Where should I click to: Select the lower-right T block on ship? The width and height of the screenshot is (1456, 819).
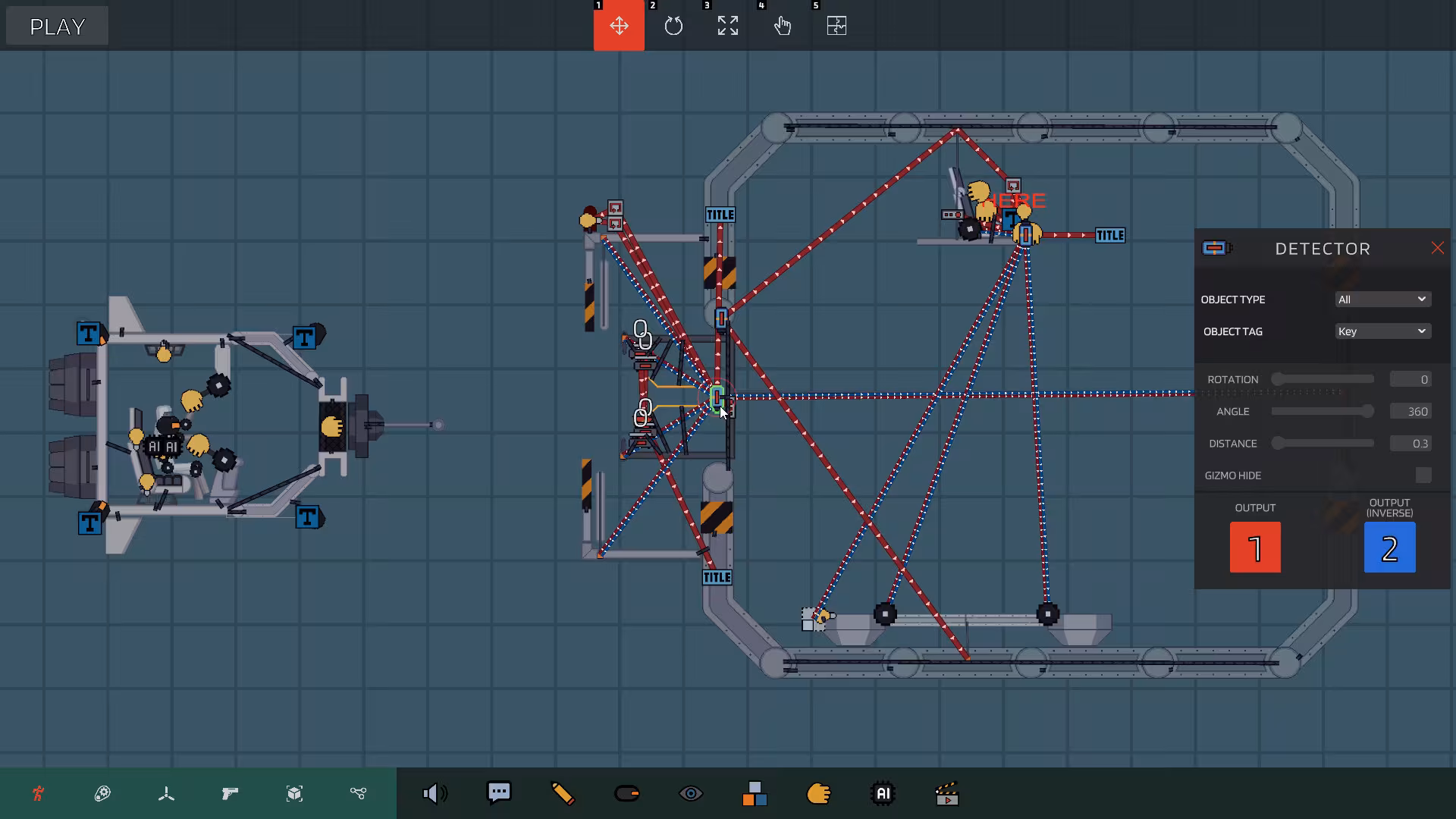pyautogui.click(x=306, y=517)
